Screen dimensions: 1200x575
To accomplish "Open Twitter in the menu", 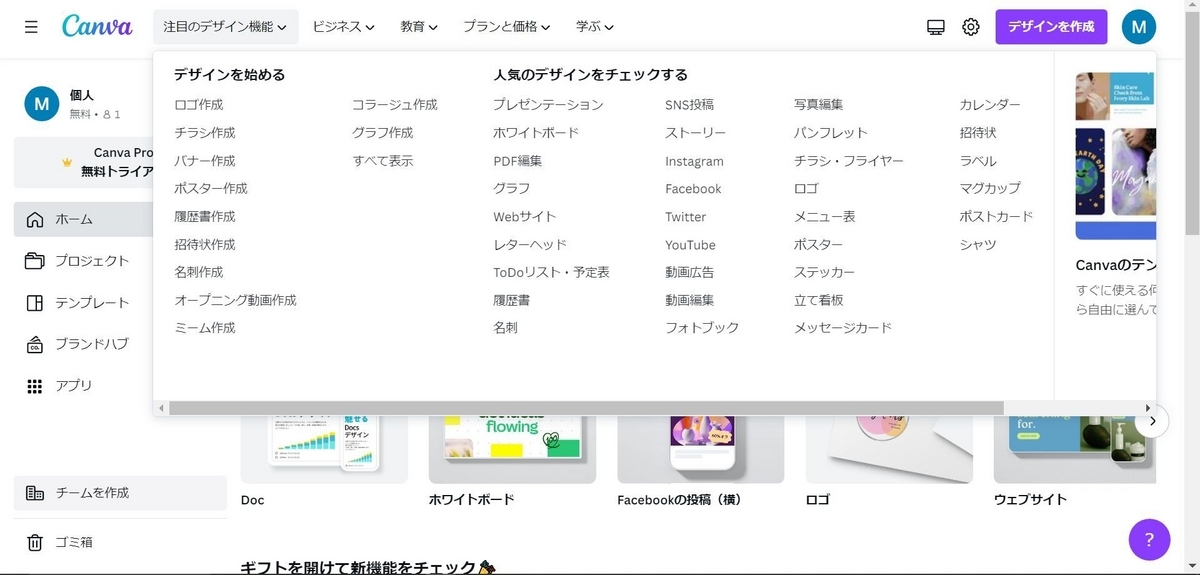I will pyautogui.click(x=686, y=217).
